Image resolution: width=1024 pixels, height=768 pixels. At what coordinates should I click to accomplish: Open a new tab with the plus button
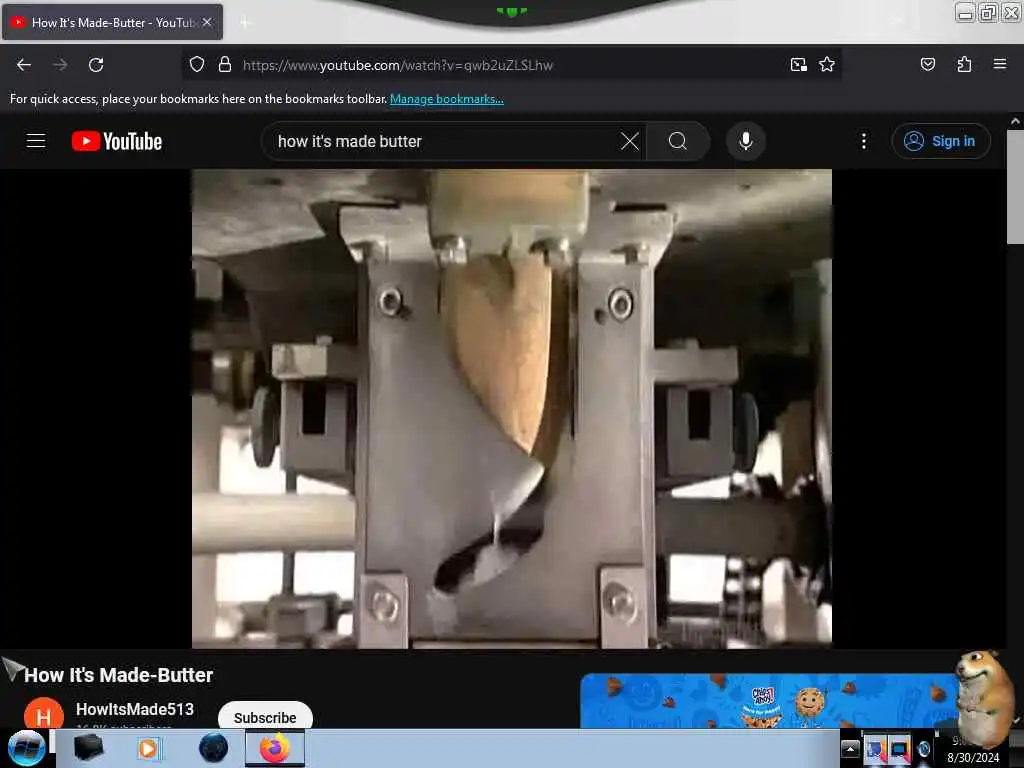coord(245,23)
